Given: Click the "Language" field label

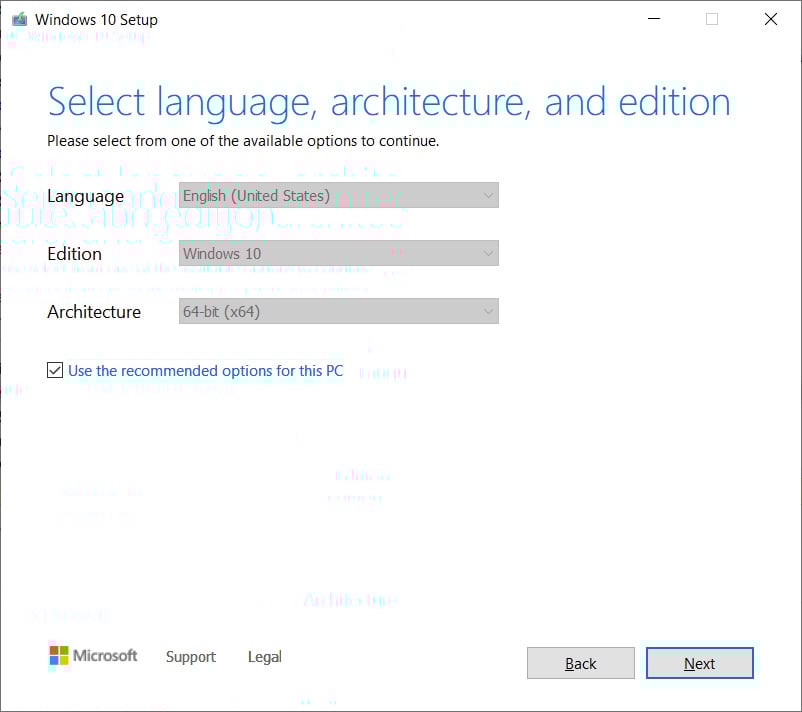Looking at the screenshot, I should (85, 196).
